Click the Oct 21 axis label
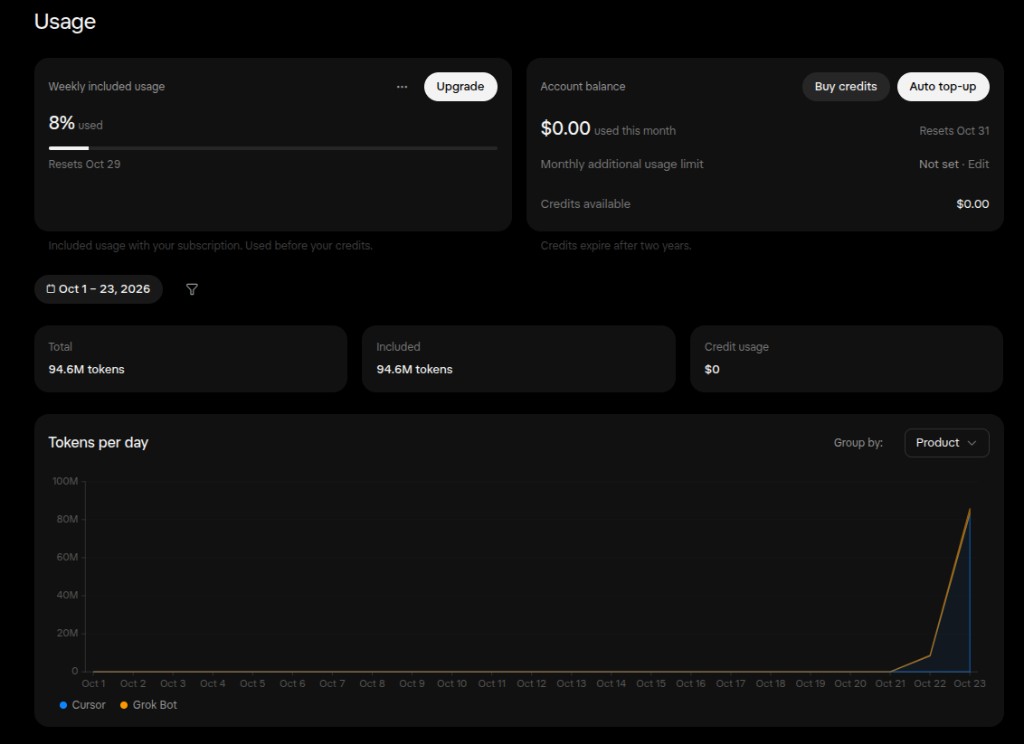 (890, 684)
